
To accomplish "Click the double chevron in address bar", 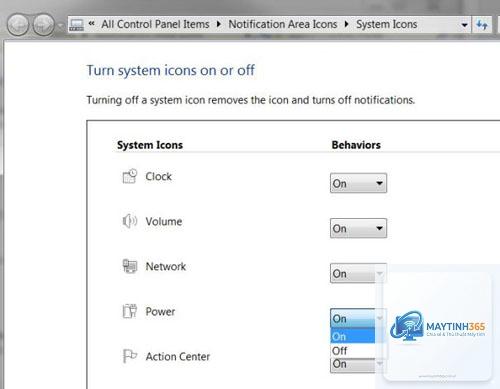I will [92, 23].
